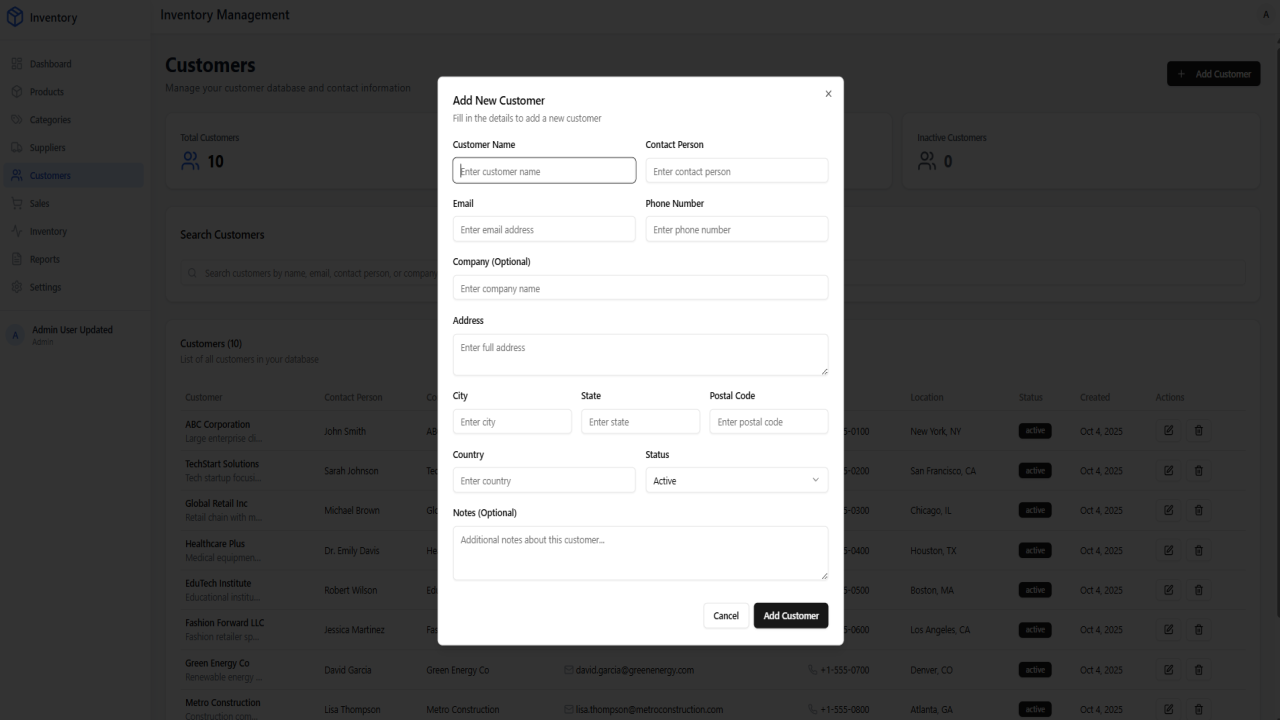Image resolution: width=1280 pixels, height=720 pixels.
Task: Edit the Metro Construction customer
Action: click(1168, 709)
